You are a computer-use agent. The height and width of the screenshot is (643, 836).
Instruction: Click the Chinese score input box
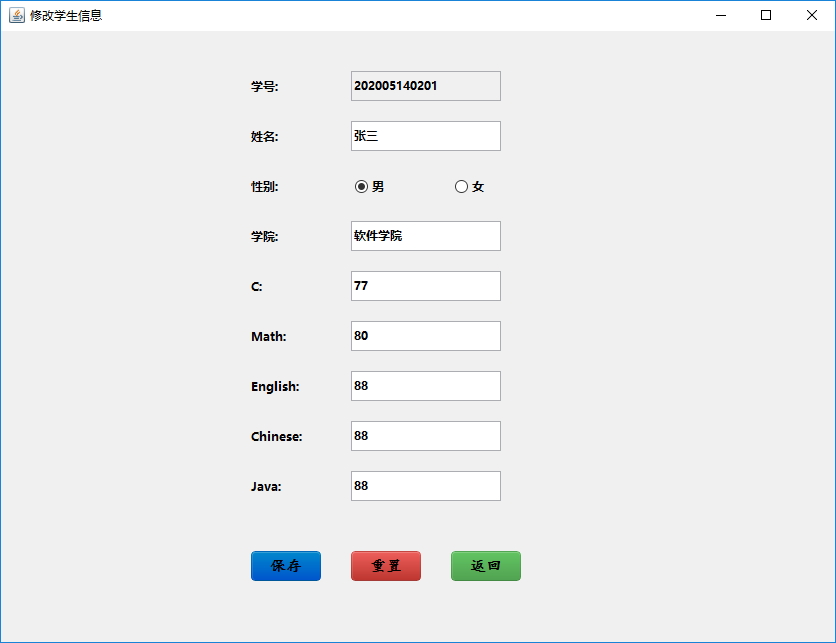425,435
